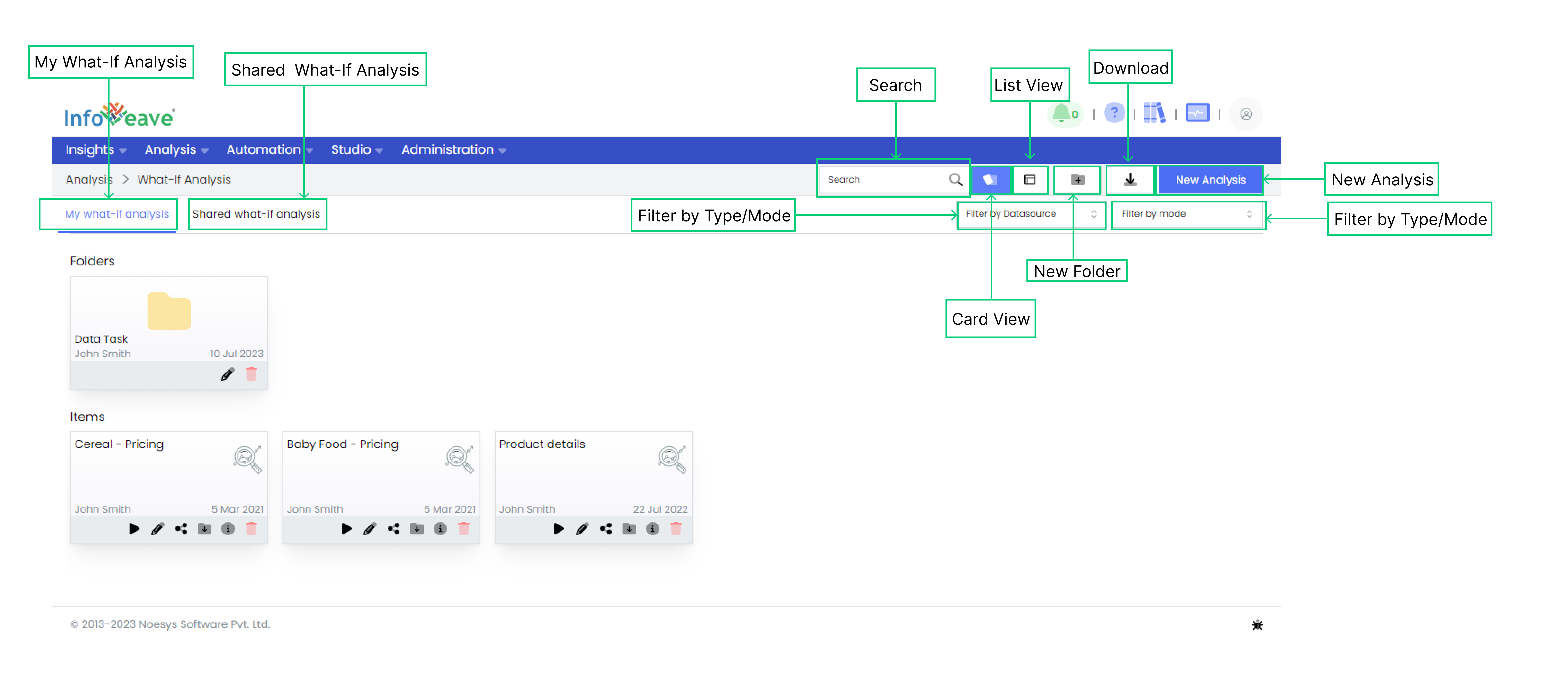The height and width of the screenshot is (682, 1568).
Task: Move Baby Food - Pricing to a folder
Action: click(x=417, y=529)
